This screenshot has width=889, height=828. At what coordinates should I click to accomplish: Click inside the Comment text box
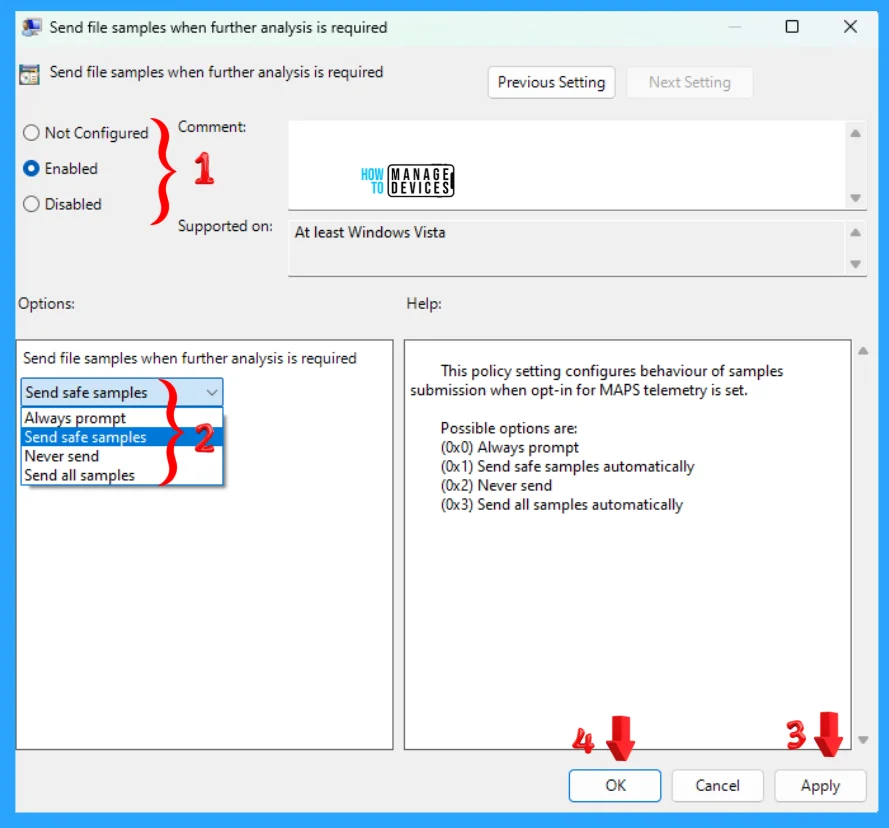click(567, 165)
